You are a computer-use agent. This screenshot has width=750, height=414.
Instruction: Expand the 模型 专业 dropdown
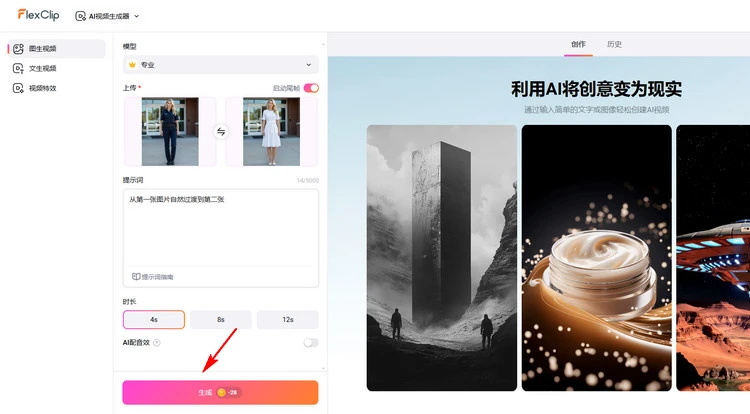[221, 65]
